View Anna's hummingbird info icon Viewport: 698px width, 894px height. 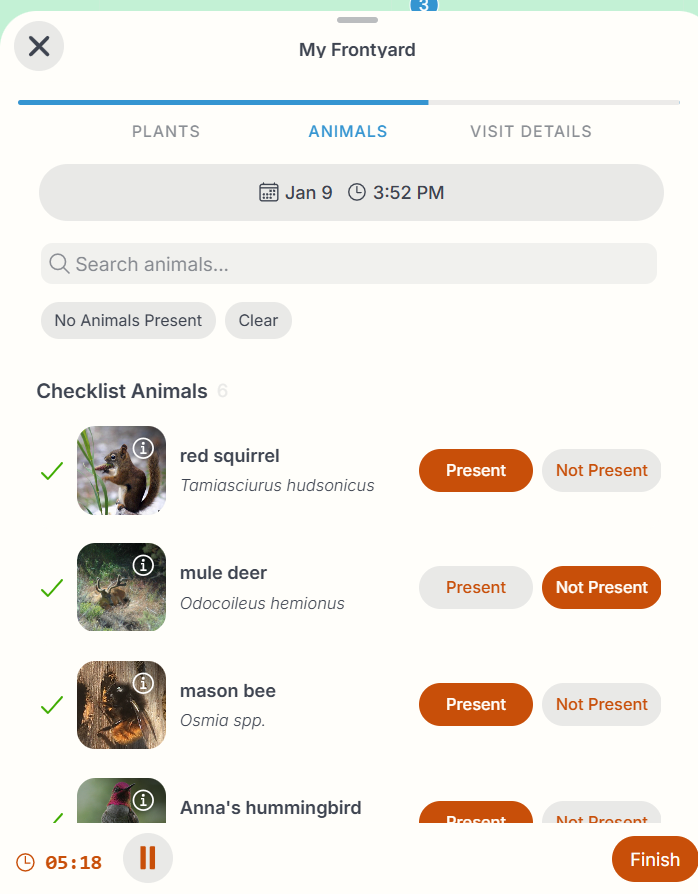pyautogui.click(x=143, y=800)
